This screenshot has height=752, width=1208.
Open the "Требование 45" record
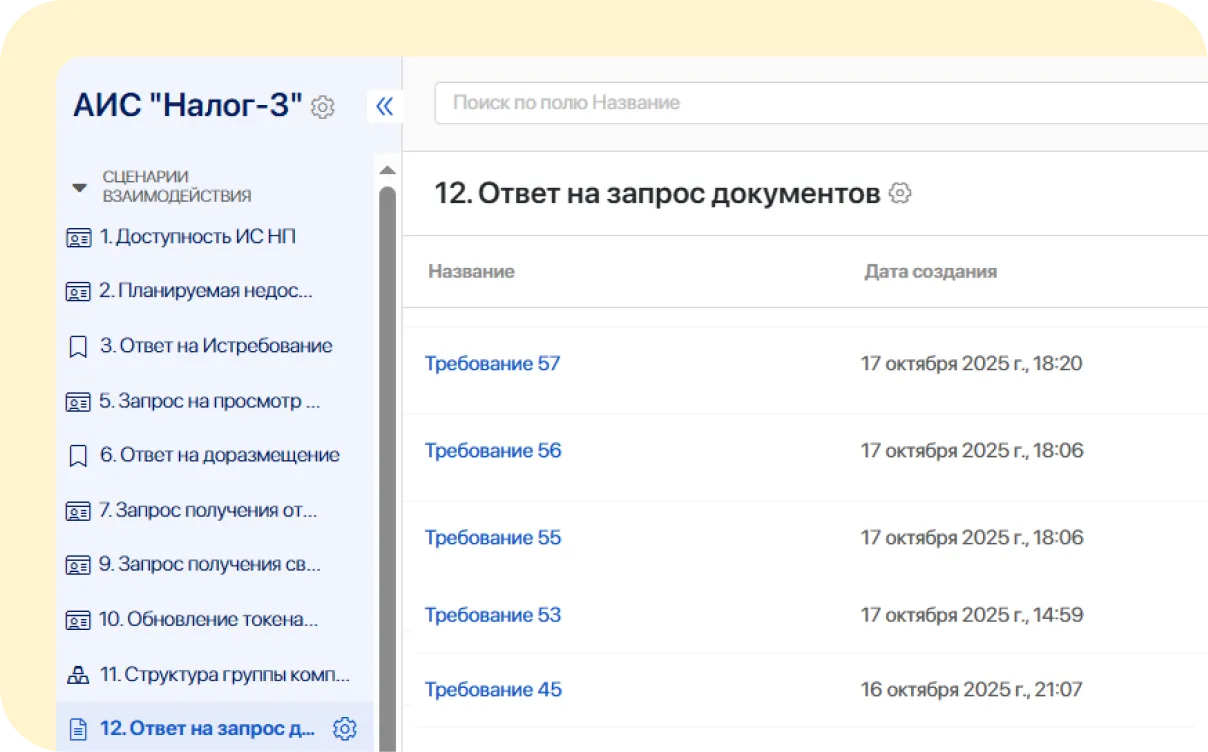(x=493, y=689)
